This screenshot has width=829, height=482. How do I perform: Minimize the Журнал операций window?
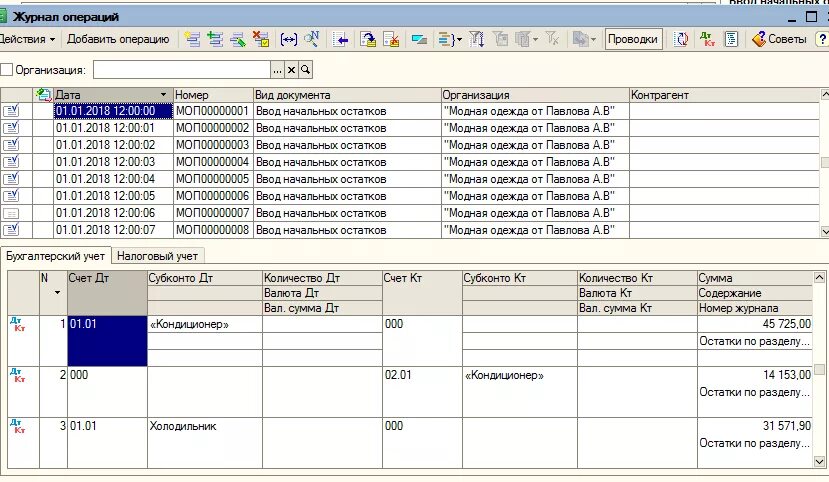[x=791, y=18]
